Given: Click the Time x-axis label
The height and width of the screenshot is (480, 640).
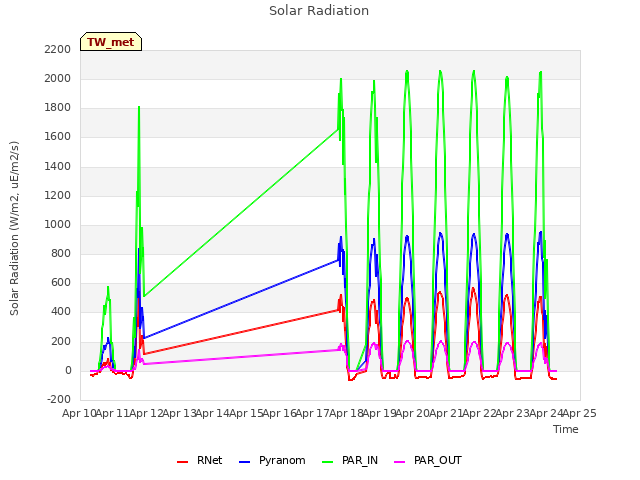Looking at the screenshot, I should pyautogui.click(x=566, y=429).
